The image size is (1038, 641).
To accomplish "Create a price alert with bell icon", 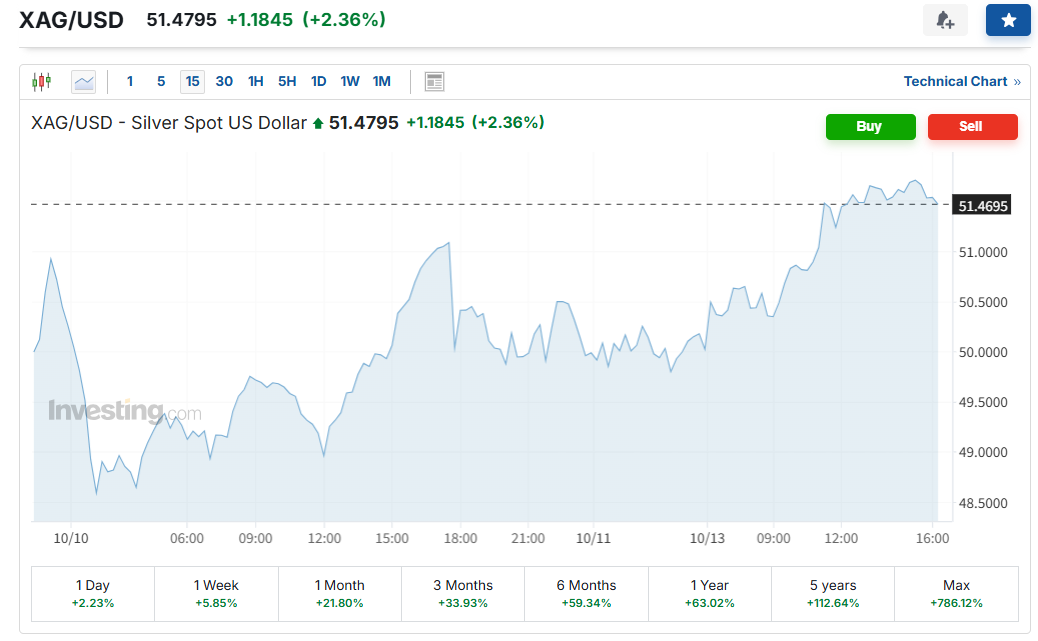I will coord(945,20).
